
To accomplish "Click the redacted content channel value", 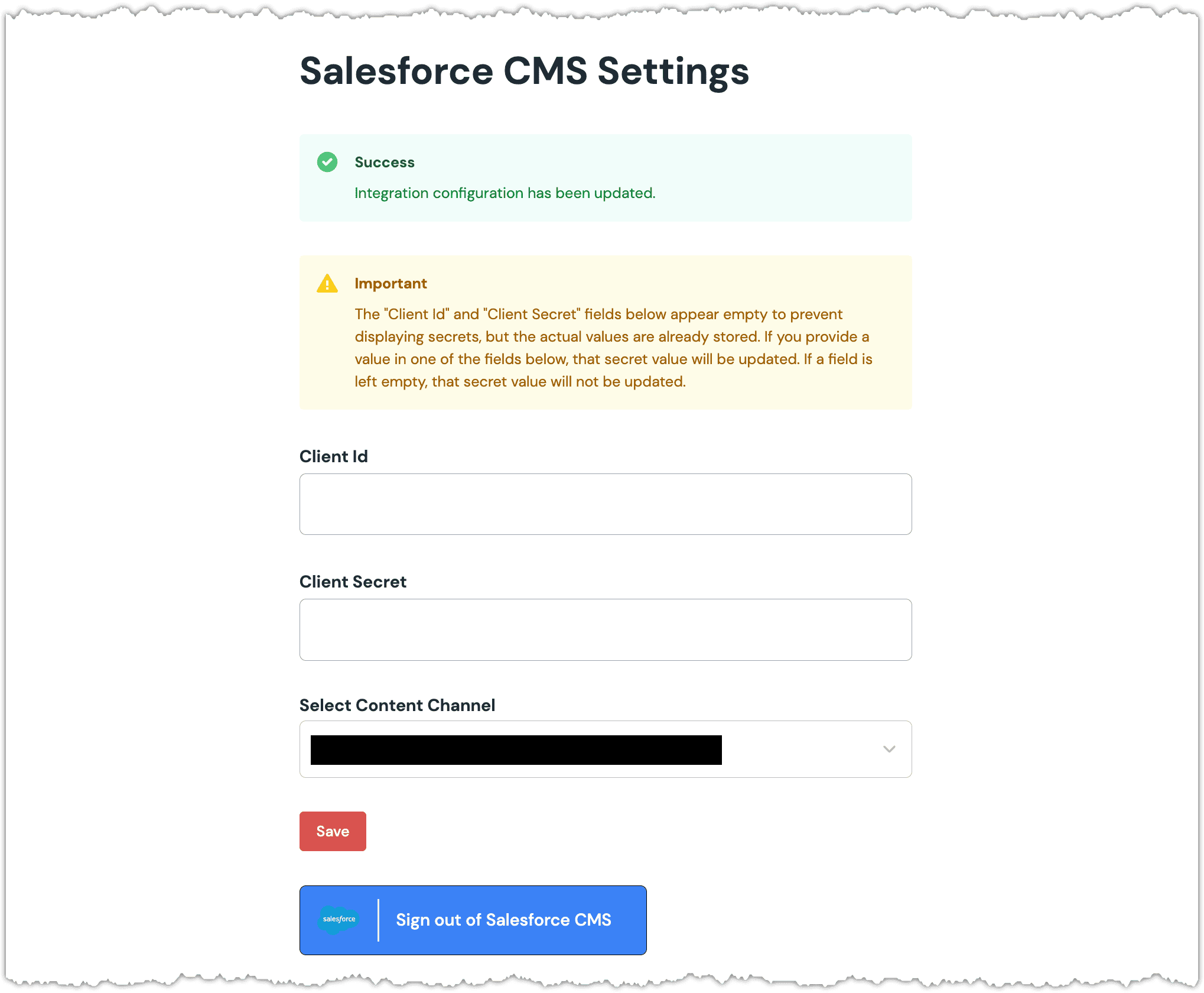I will tap(516, 750).
